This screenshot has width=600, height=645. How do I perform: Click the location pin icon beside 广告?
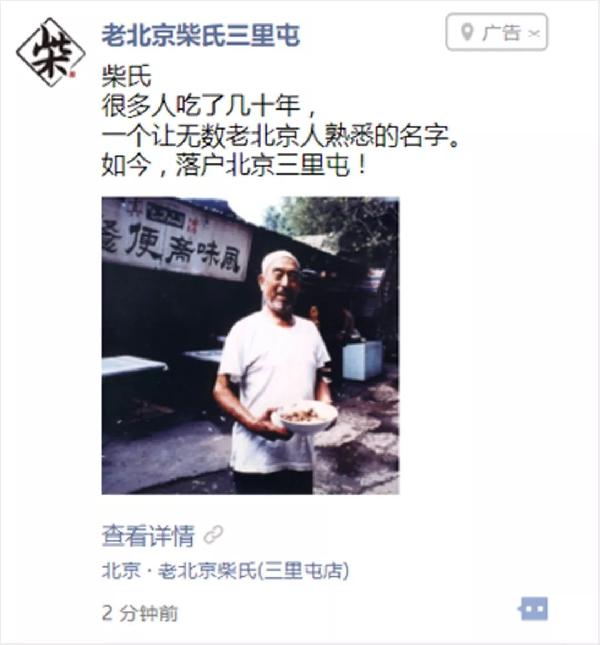[466, 32]
